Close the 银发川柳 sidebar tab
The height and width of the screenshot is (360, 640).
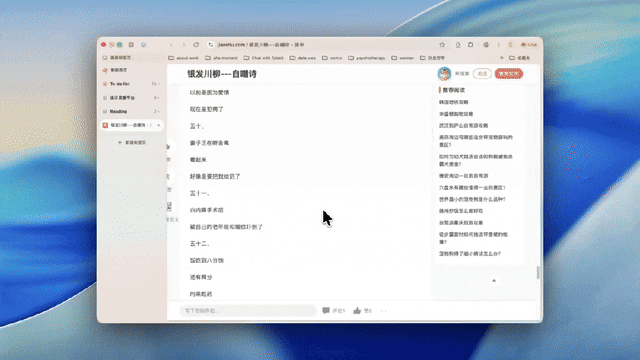[159, 125]
